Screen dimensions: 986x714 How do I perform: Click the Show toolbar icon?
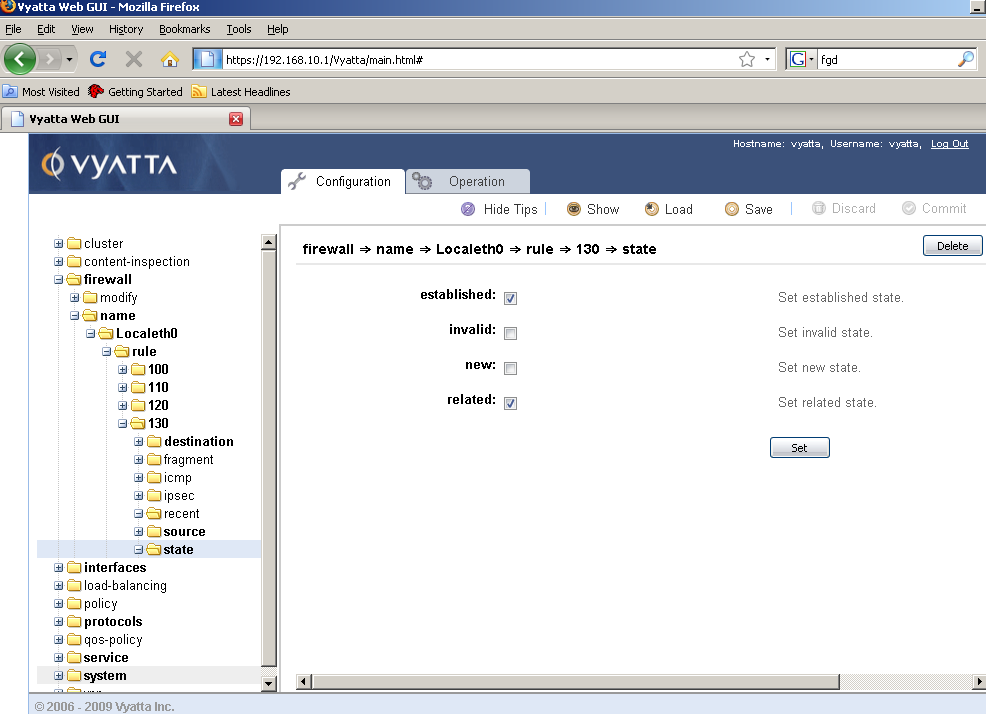(x=574, y=209)
